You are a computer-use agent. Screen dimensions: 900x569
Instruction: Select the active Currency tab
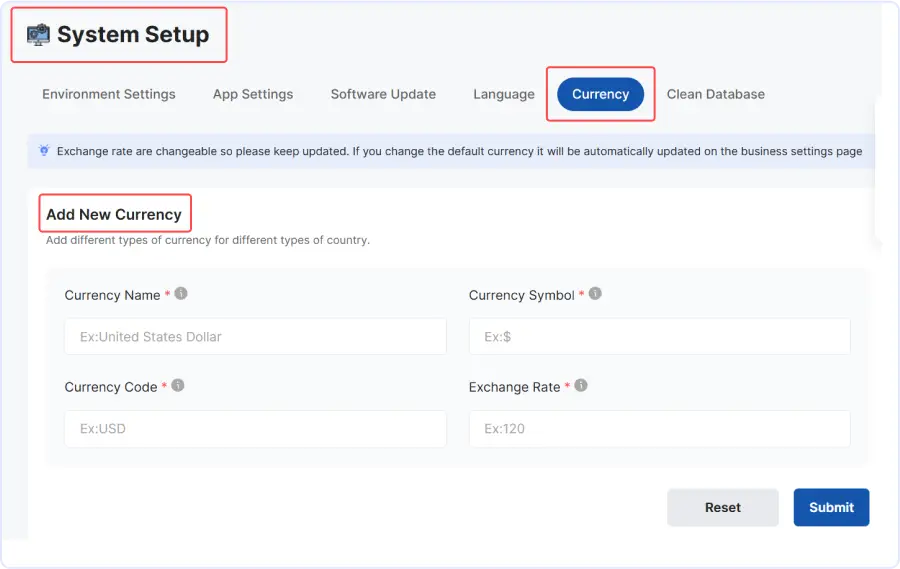click(x=600, y=94)
